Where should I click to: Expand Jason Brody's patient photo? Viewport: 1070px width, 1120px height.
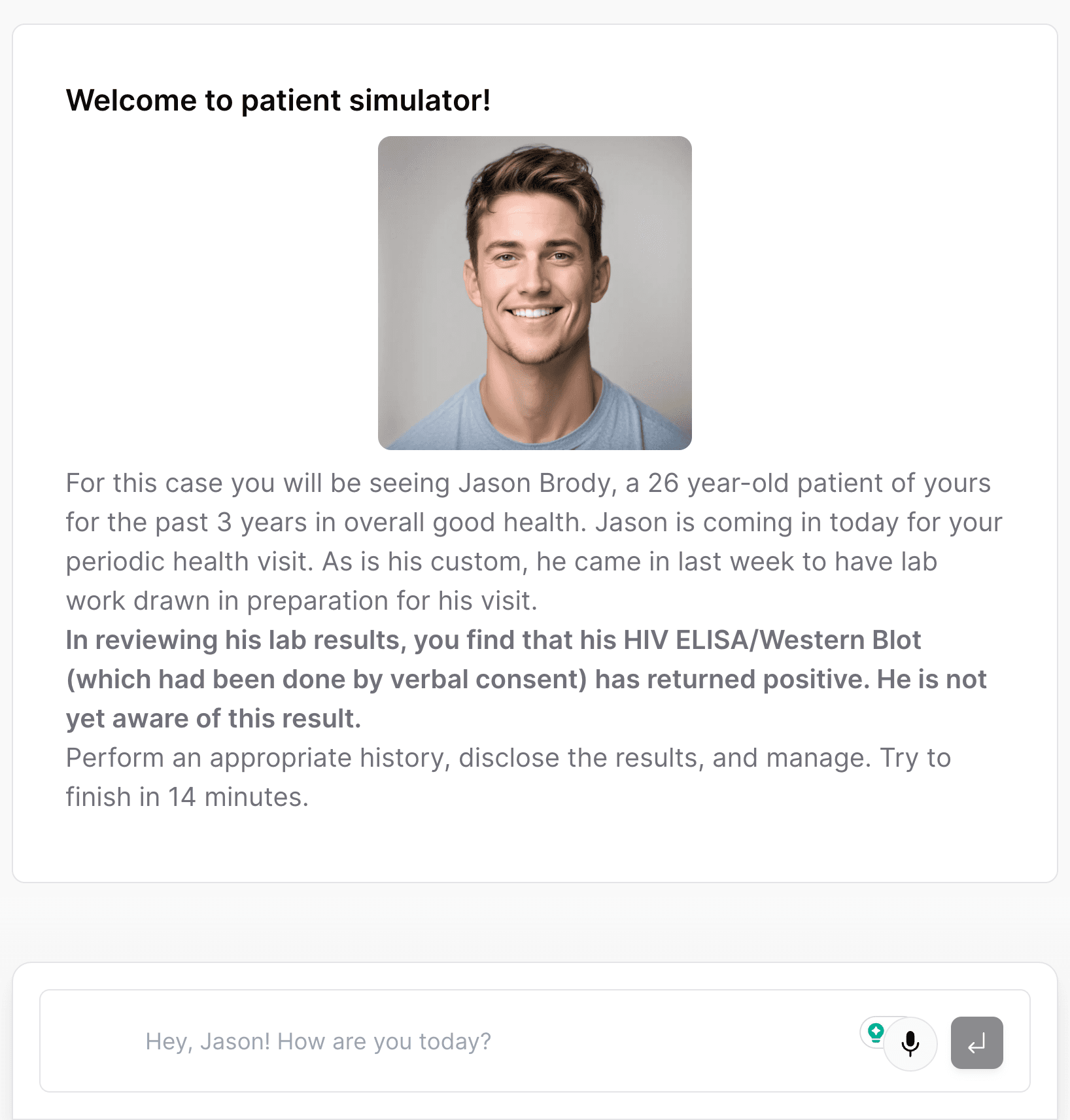click(534, 292)
